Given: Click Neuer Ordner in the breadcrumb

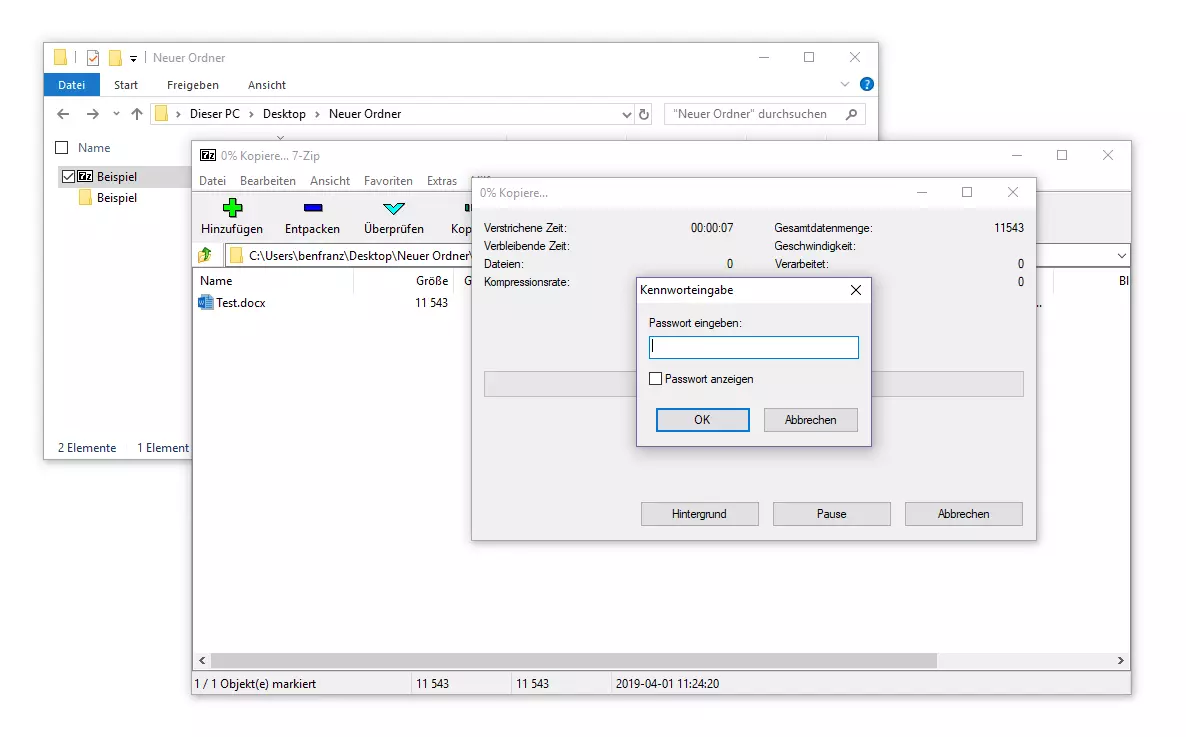Looking at the screenshot, I should click(x=365, y=114).
